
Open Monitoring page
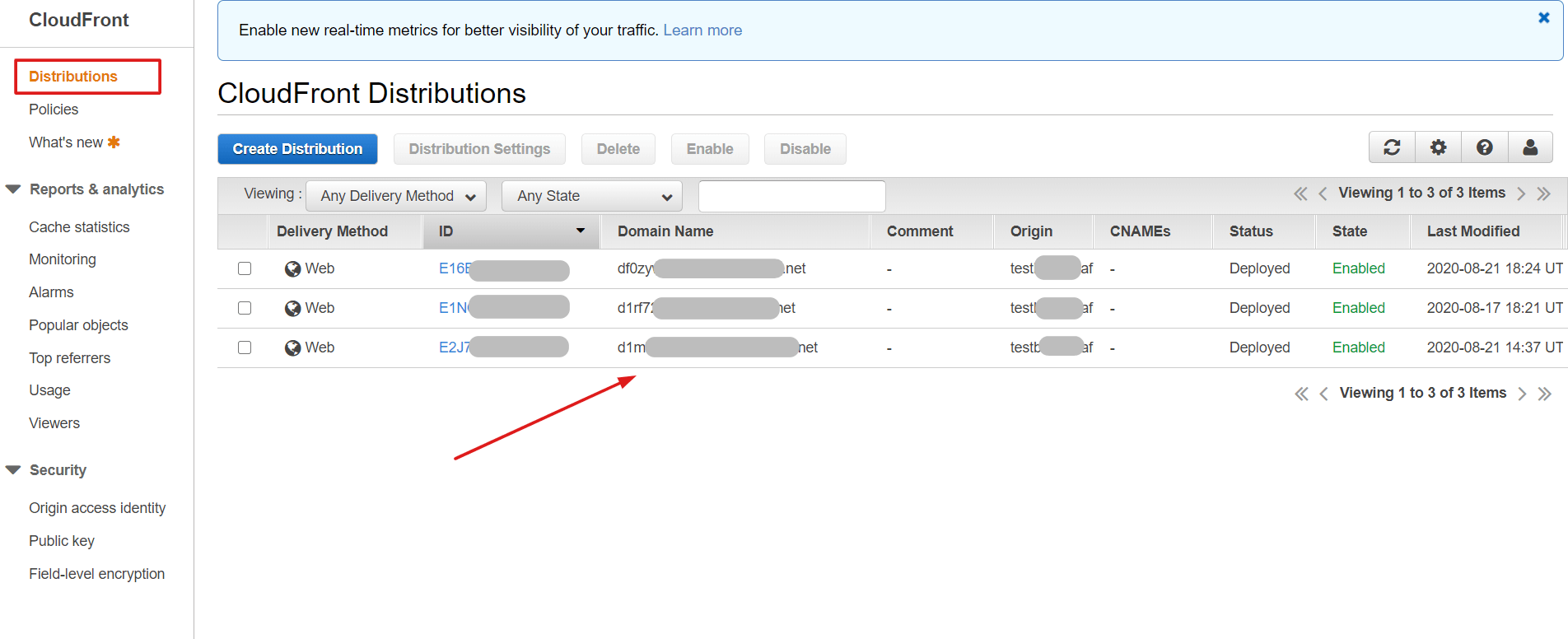[x=63, y=259]
